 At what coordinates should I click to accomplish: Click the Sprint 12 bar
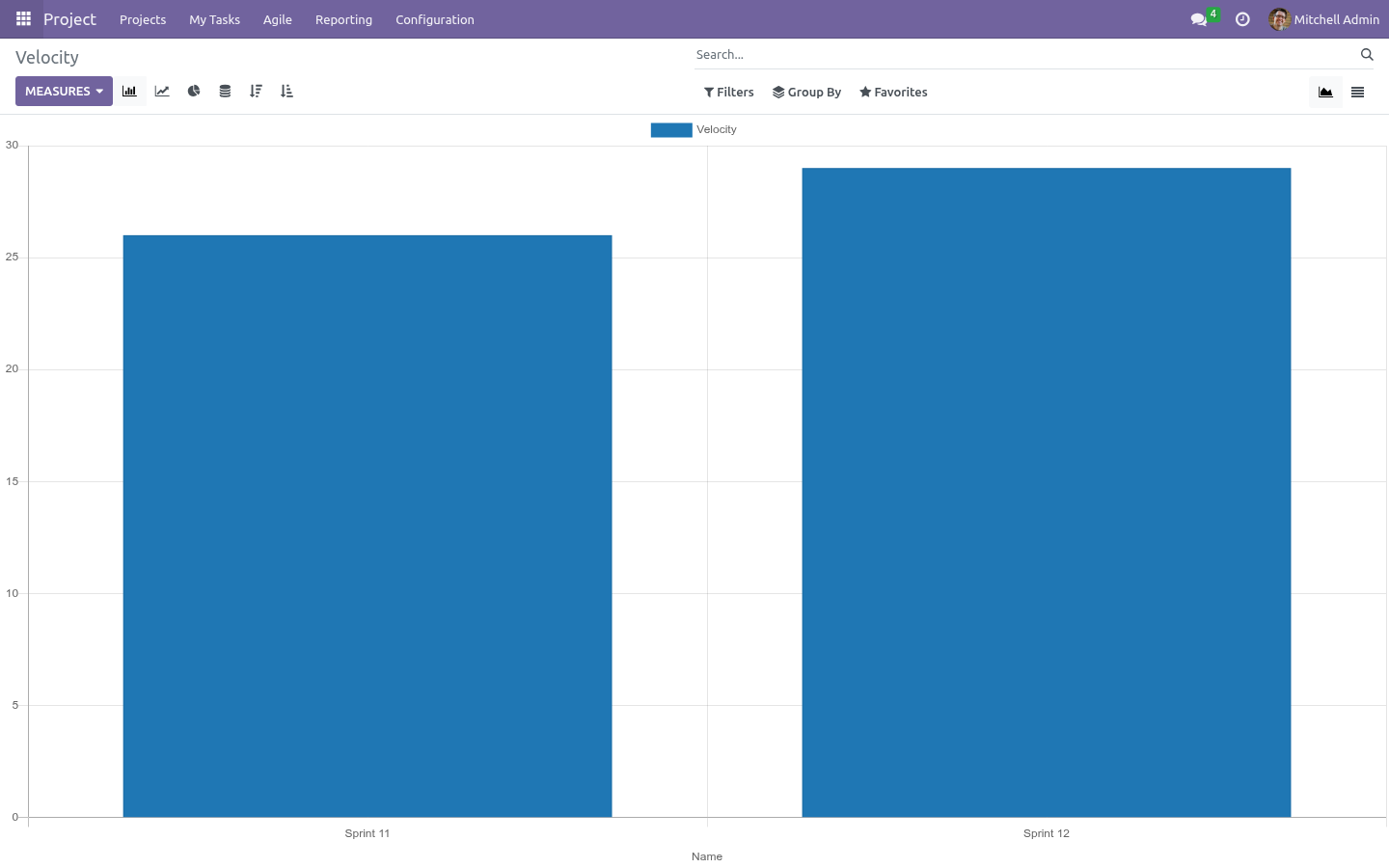(x=1047, y=493)
